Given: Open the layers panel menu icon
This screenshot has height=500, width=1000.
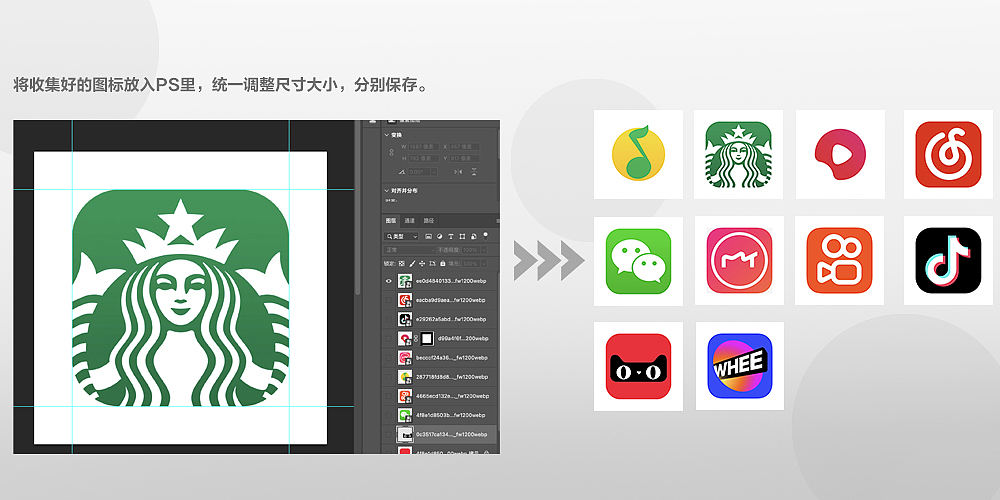Looking at the screenshot, I should [x=497, y=221].
